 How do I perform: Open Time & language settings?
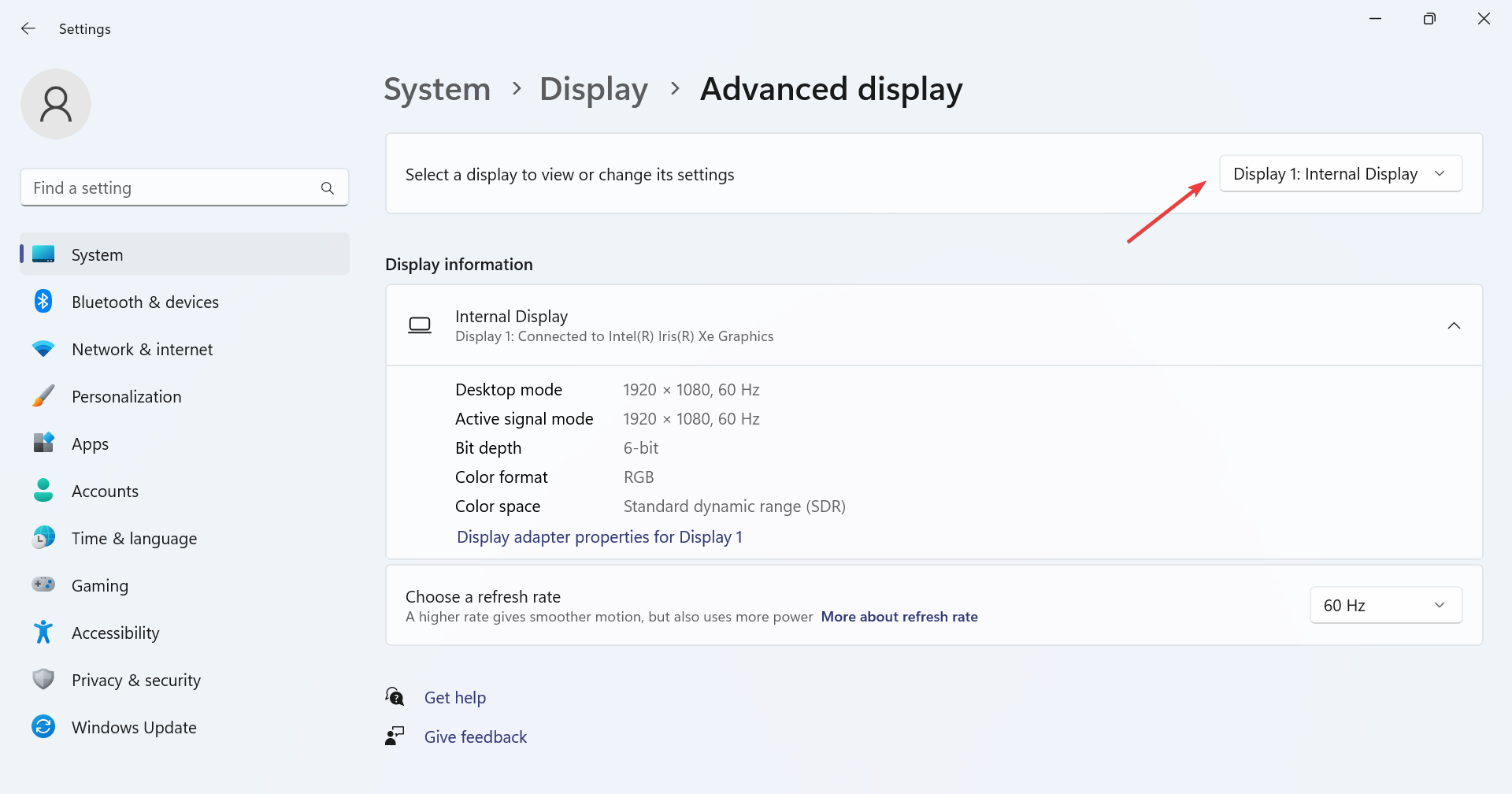pyautogui.click(x=134, y=539)
